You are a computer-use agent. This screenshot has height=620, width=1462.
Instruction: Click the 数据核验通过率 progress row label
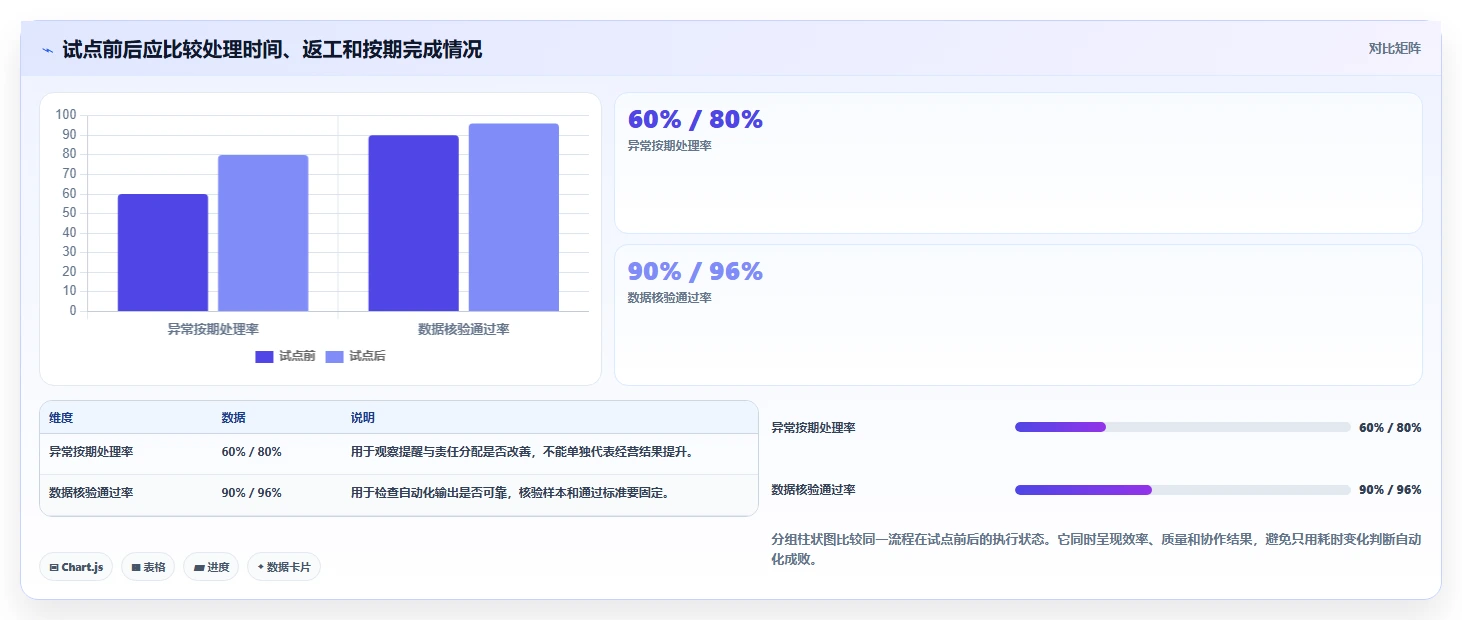point(813,490)
